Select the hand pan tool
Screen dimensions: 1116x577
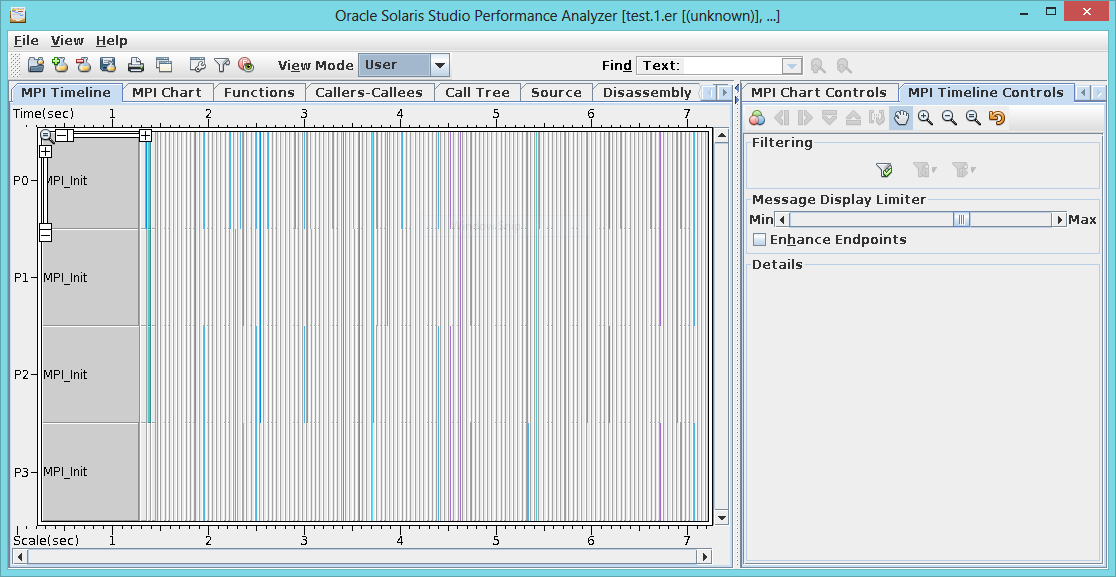(x=901, y=118)
